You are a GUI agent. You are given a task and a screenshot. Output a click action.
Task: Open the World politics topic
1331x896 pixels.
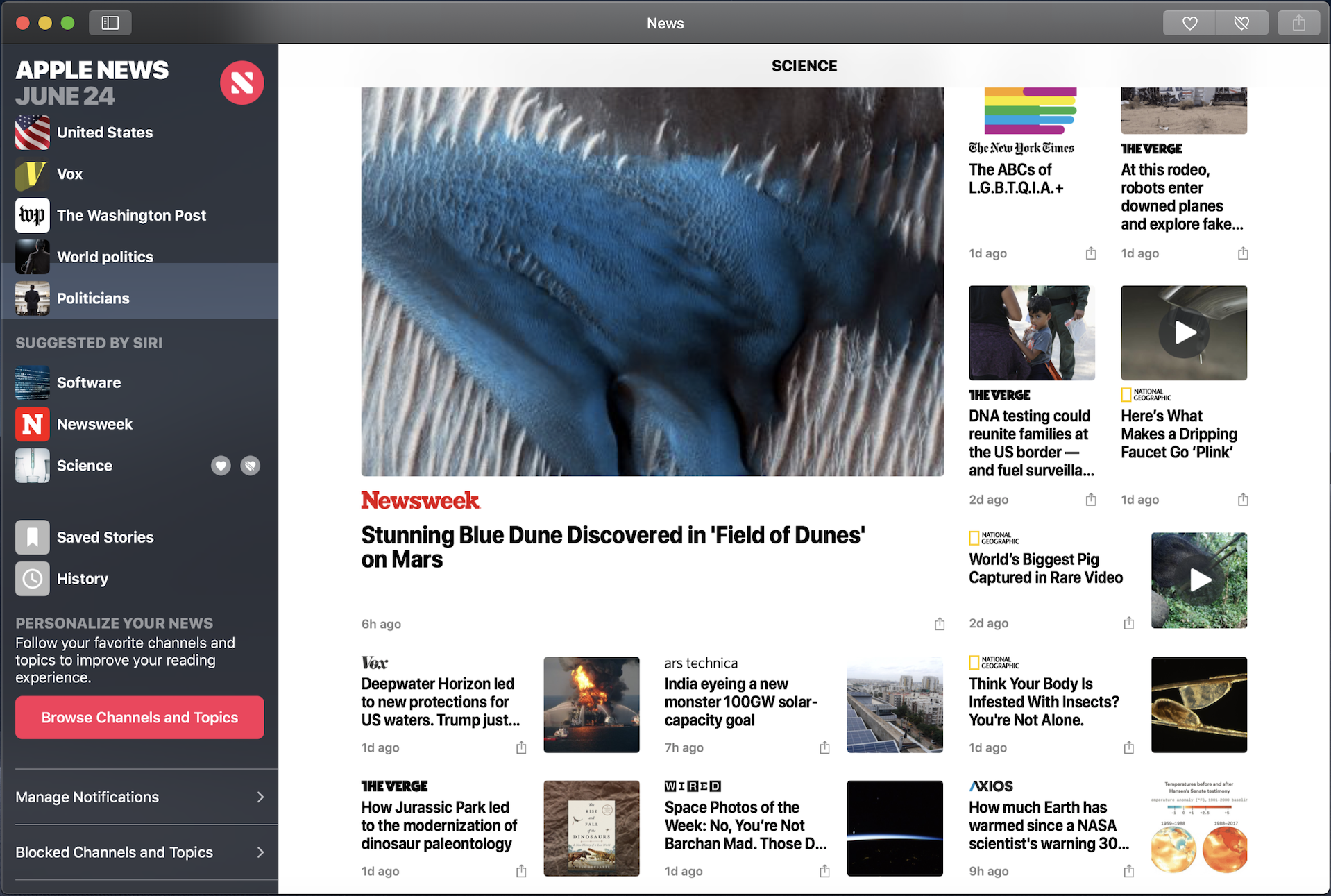coord(139,257)
